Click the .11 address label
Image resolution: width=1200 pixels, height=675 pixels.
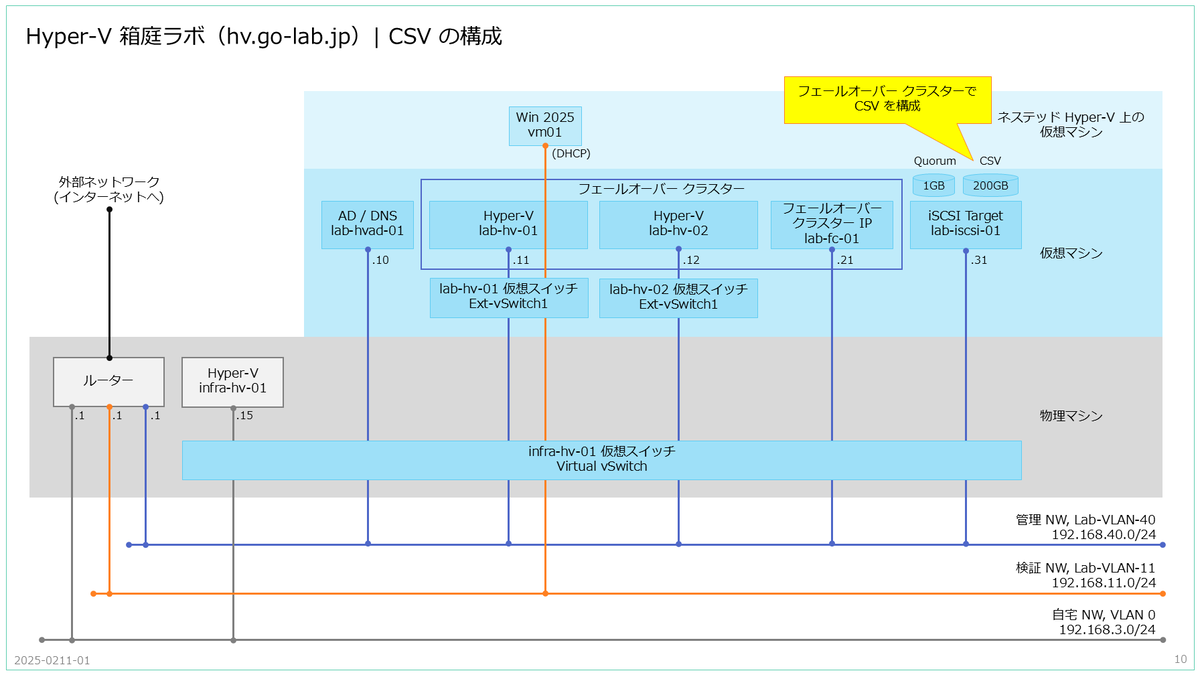pos(521,260)
